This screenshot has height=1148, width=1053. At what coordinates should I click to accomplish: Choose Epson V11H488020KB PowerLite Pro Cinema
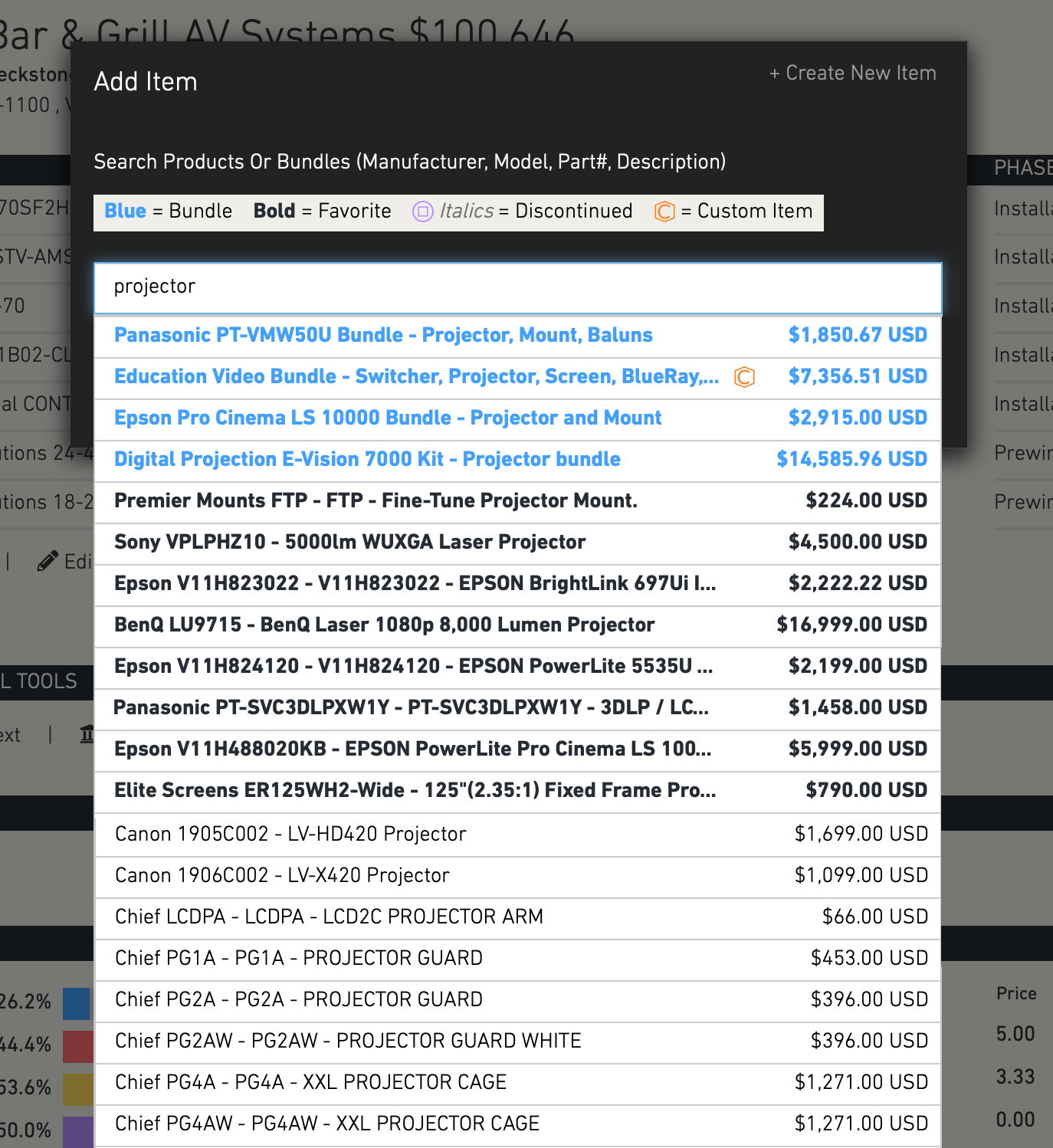coord(517,749)
